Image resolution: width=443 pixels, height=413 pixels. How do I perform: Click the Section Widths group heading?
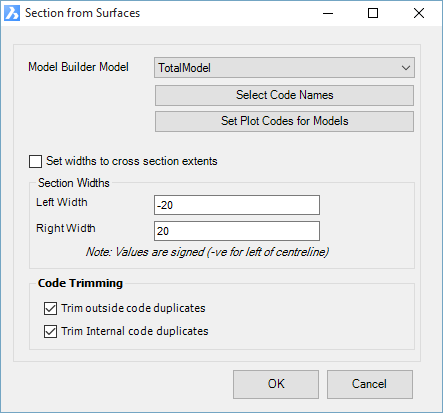(74, 183)
